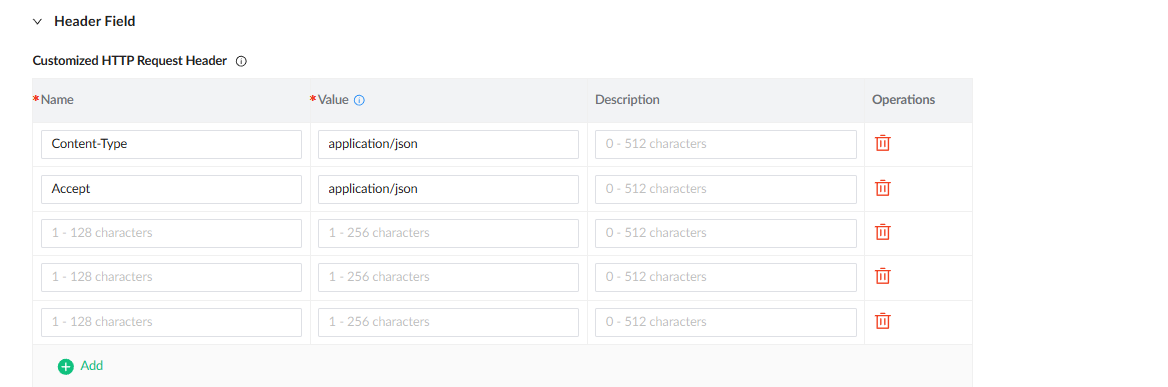Click the Header Field section title
This screenshot has height=387, width=1168.
pyautogui.click(x=95, y=22)
